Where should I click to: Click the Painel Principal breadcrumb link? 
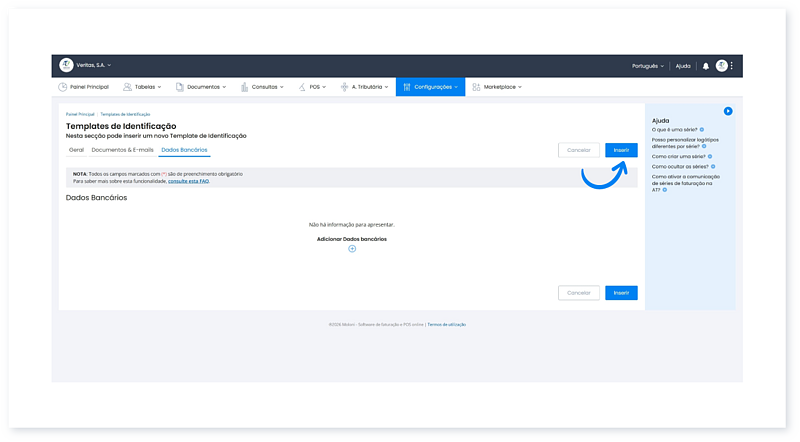pos(80,114)
